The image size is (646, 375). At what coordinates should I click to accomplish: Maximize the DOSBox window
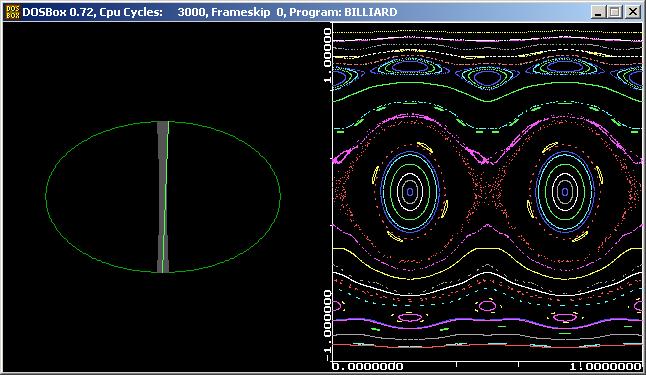[614, 12]
